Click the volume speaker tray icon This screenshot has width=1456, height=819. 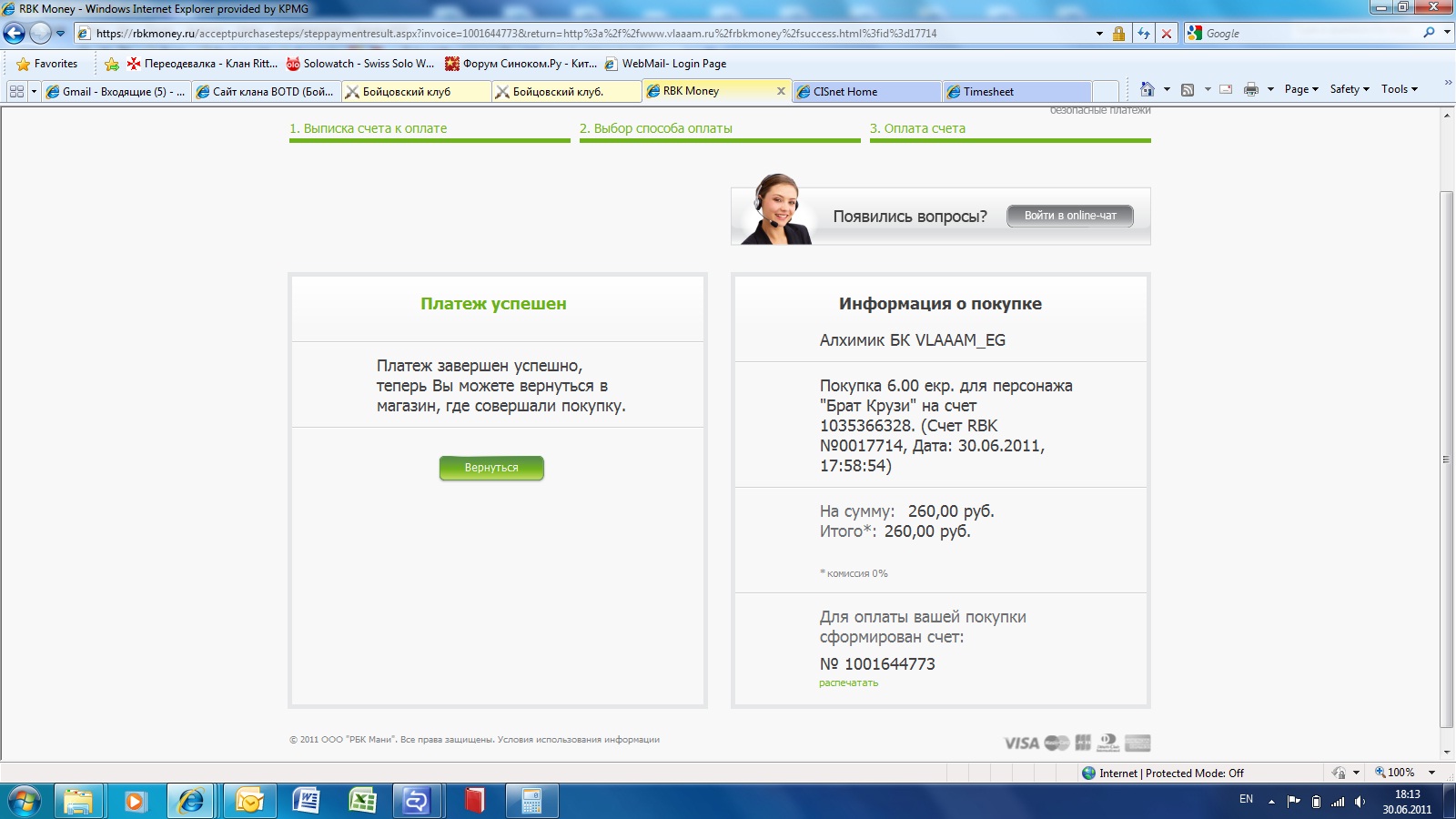point(1360,802)
